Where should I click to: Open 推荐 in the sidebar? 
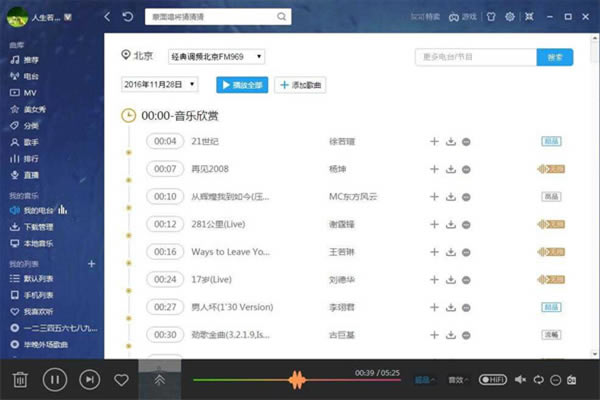pyautogui.click(x=24, y=60)
